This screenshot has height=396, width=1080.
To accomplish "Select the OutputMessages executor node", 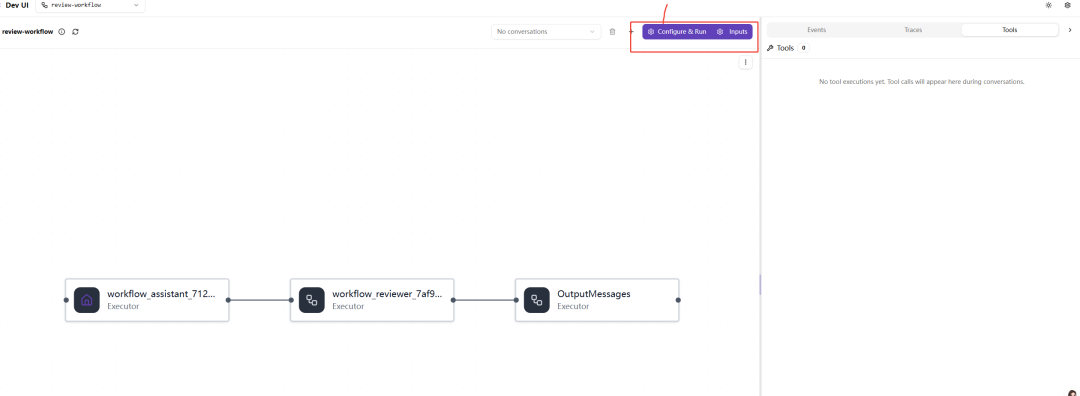I will 597,300.
